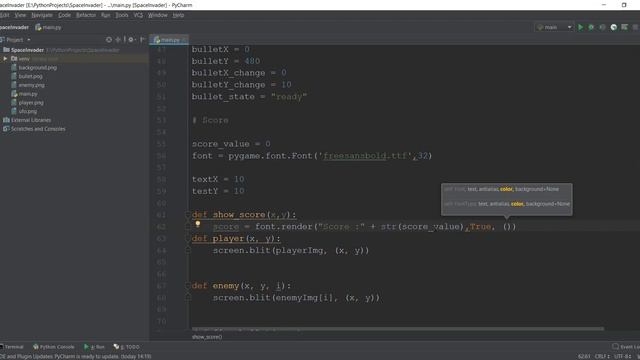
Task: Start debugging with the green bug icon
Action: click(591, 27)
